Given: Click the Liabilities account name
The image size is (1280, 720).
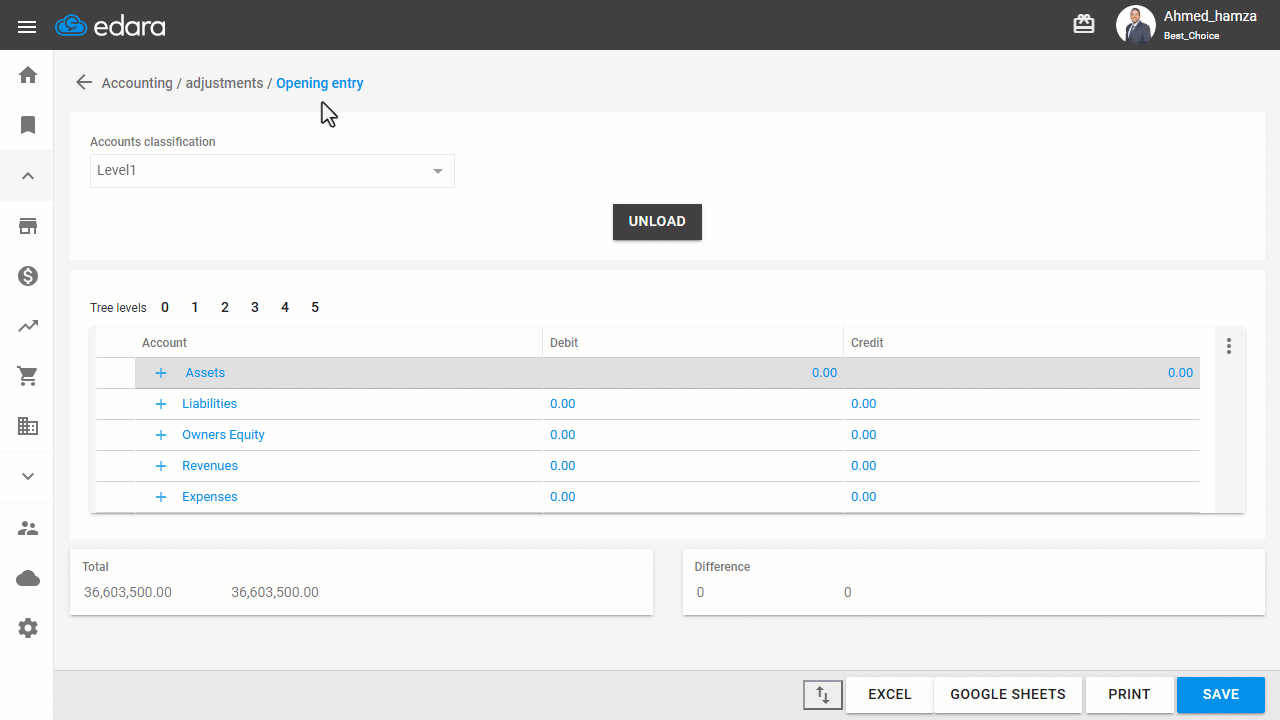Looking at the screenshot, I should (x=209, y=404).
